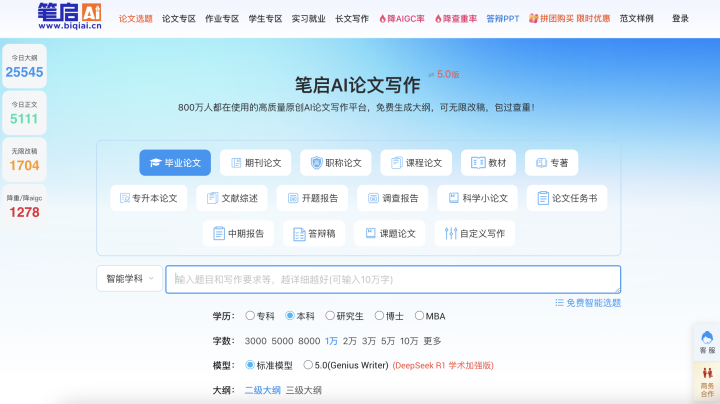Image resolution: width=720 pixels, height=404 pixels.
Task: Open the 学生专区 nav tab
Action: click(265, 19)
